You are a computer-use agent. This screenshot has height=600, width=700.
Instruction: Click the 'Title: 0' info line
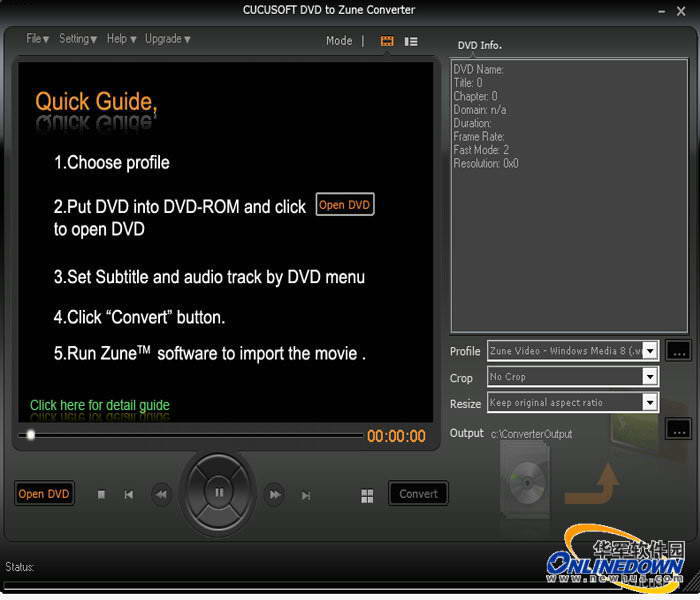[x=467, y=83]
